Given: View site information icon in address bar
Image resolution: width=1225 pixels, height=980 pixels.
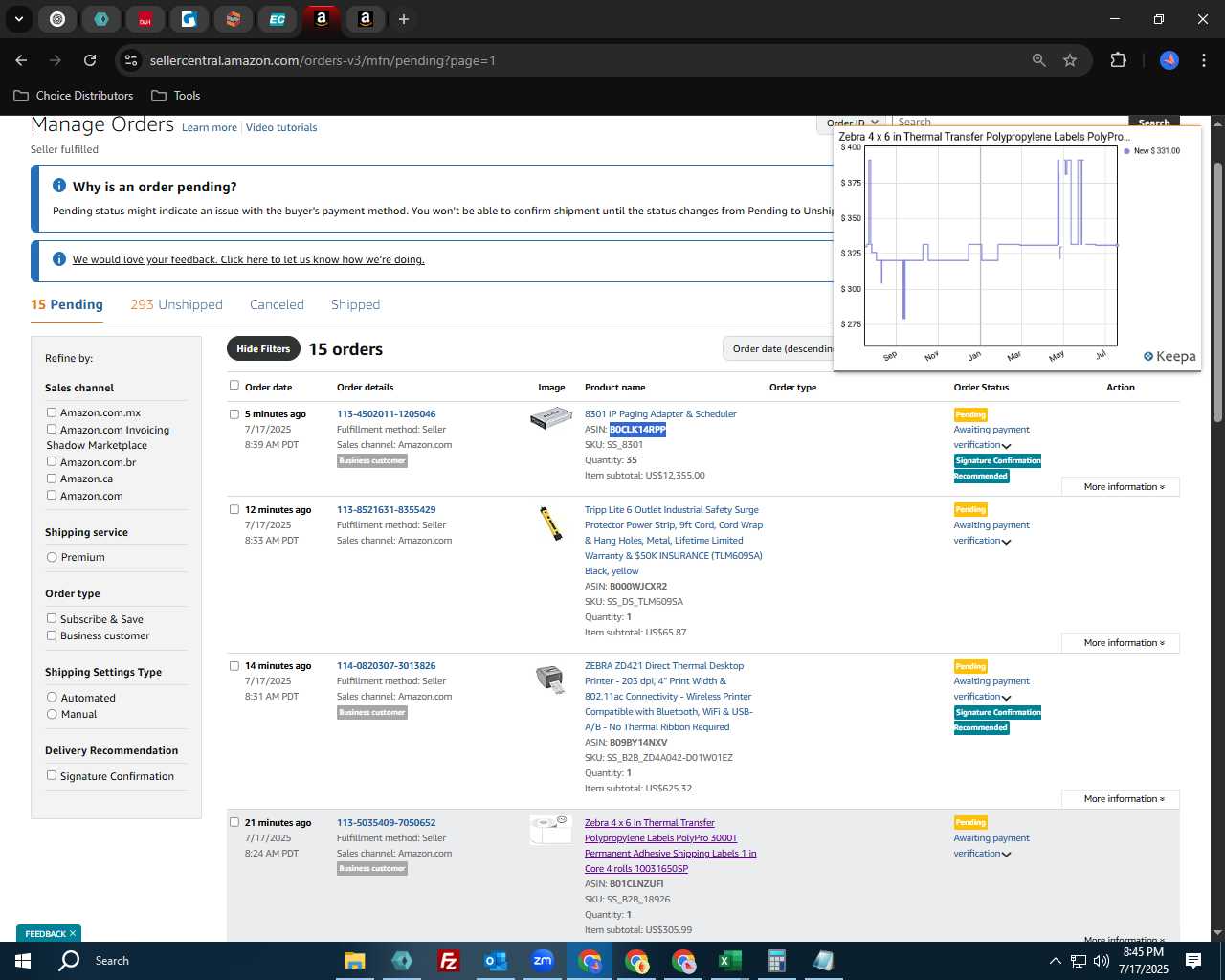Looking at the screenshot, I should point(131,60).
